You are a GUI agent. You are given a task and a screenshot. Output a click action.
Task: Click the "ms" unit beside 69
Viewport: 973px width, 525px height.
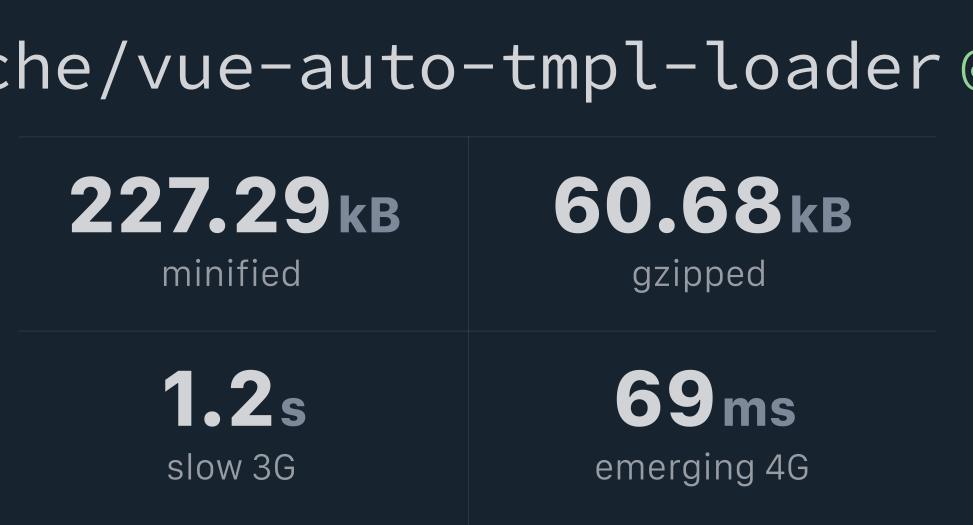759,409
